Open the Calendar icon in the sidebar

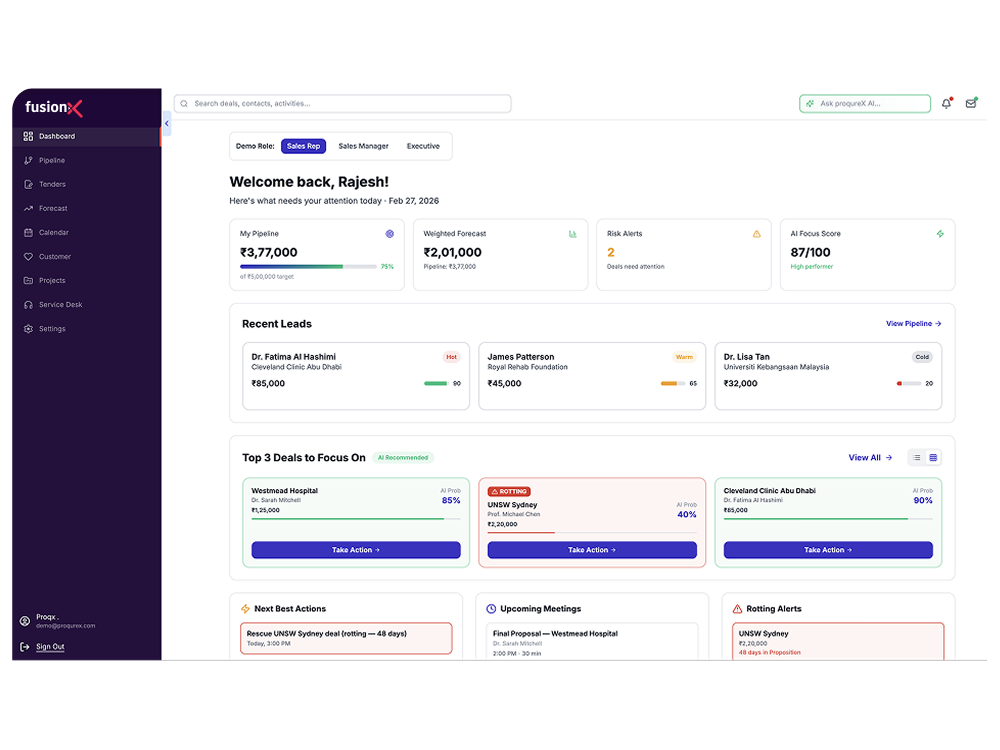click(x=28, y=233)
